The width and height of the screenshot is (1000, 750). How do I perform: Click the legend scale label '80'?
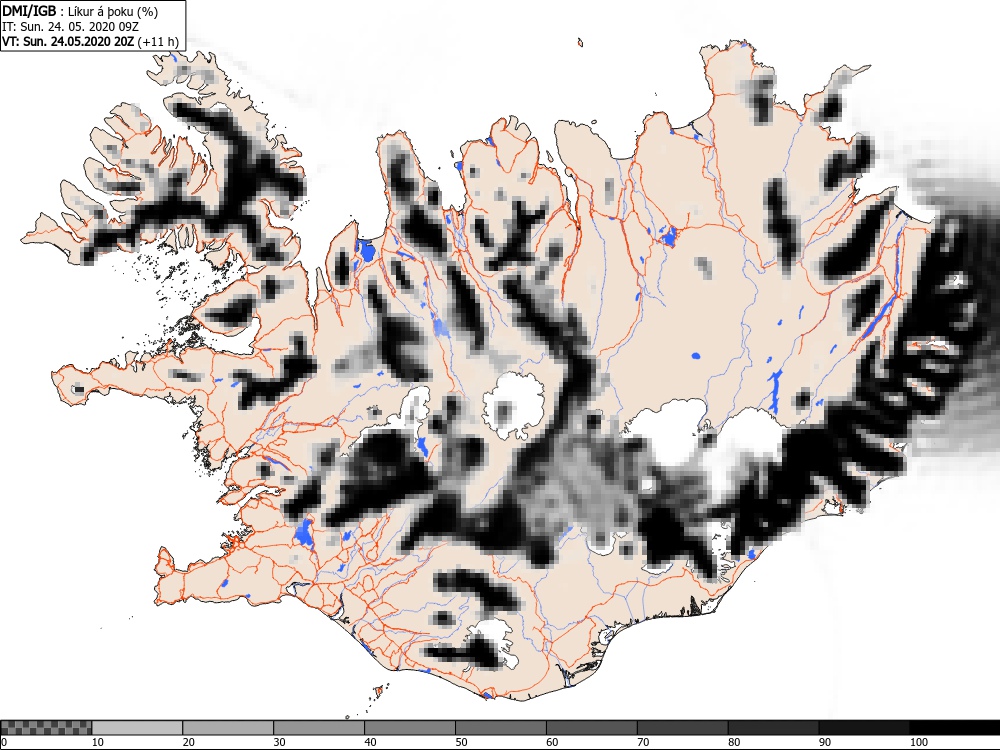click(734, 742)
